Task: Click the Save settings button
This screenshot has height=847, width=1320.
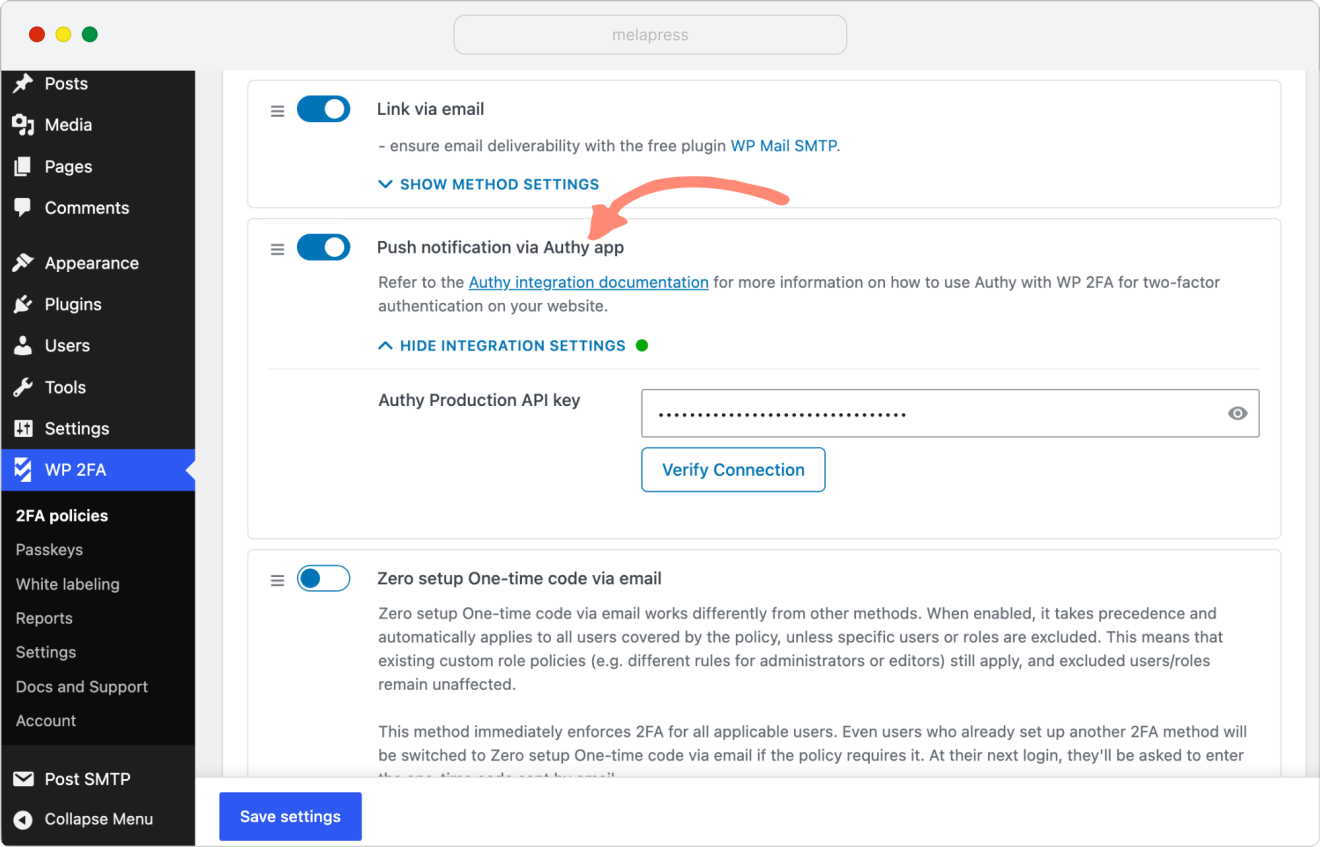Action: click(290, 817)
